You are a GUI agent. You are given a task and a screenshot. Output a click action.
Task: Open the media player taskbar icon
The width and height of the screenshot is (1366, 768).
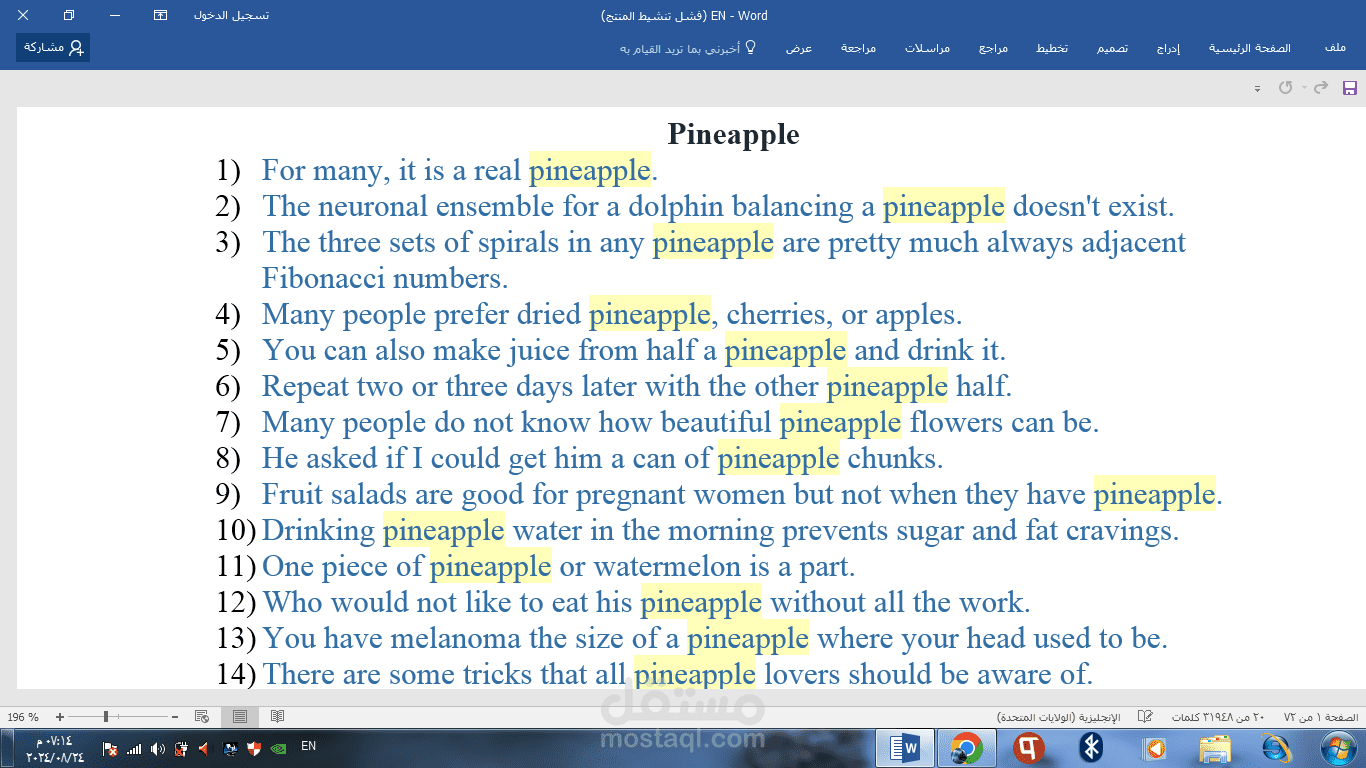(x=1153, y=748)
